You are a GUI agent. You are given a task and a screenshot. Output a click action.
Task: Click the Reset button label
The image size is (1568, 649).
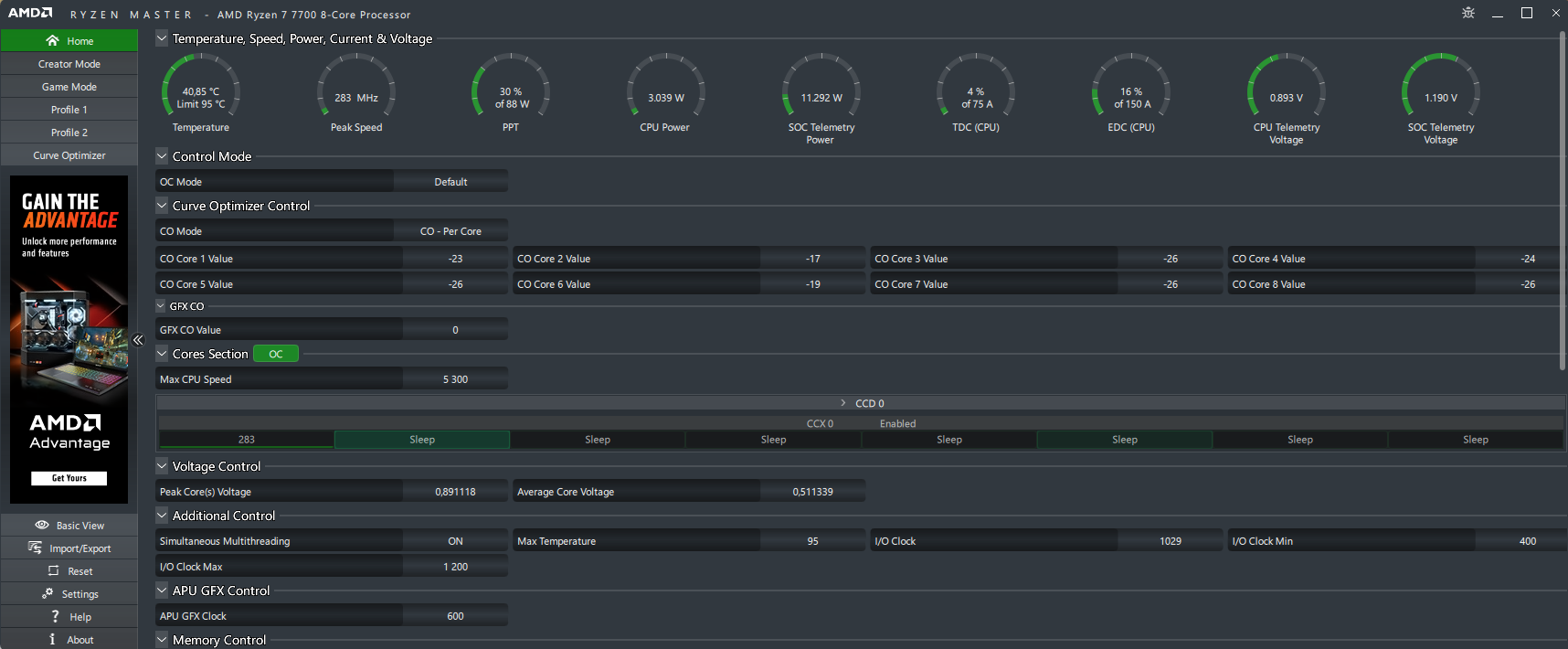click(80, 571)
